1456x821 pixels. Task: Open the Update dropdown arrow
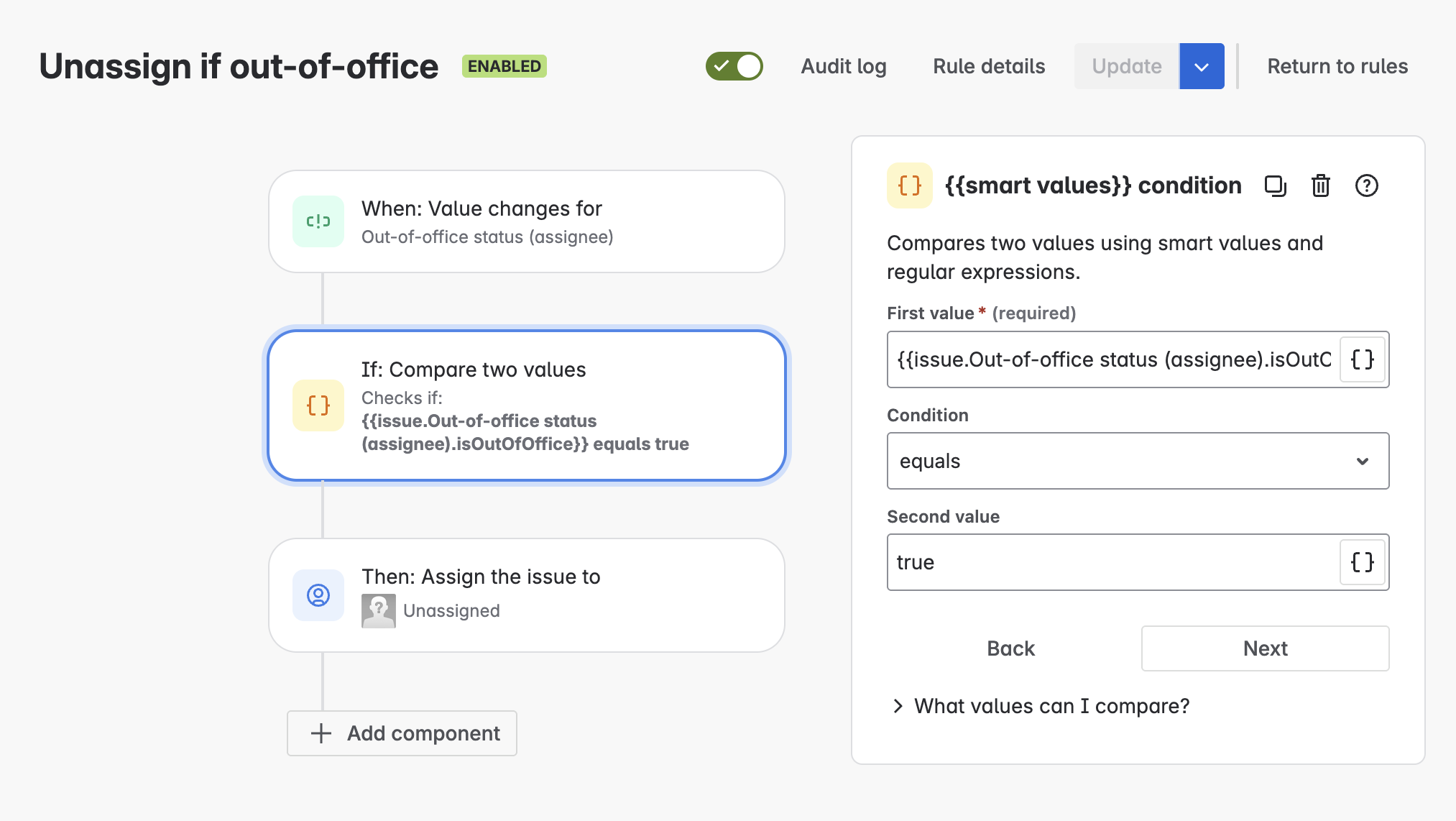(x=1202, y=66)
